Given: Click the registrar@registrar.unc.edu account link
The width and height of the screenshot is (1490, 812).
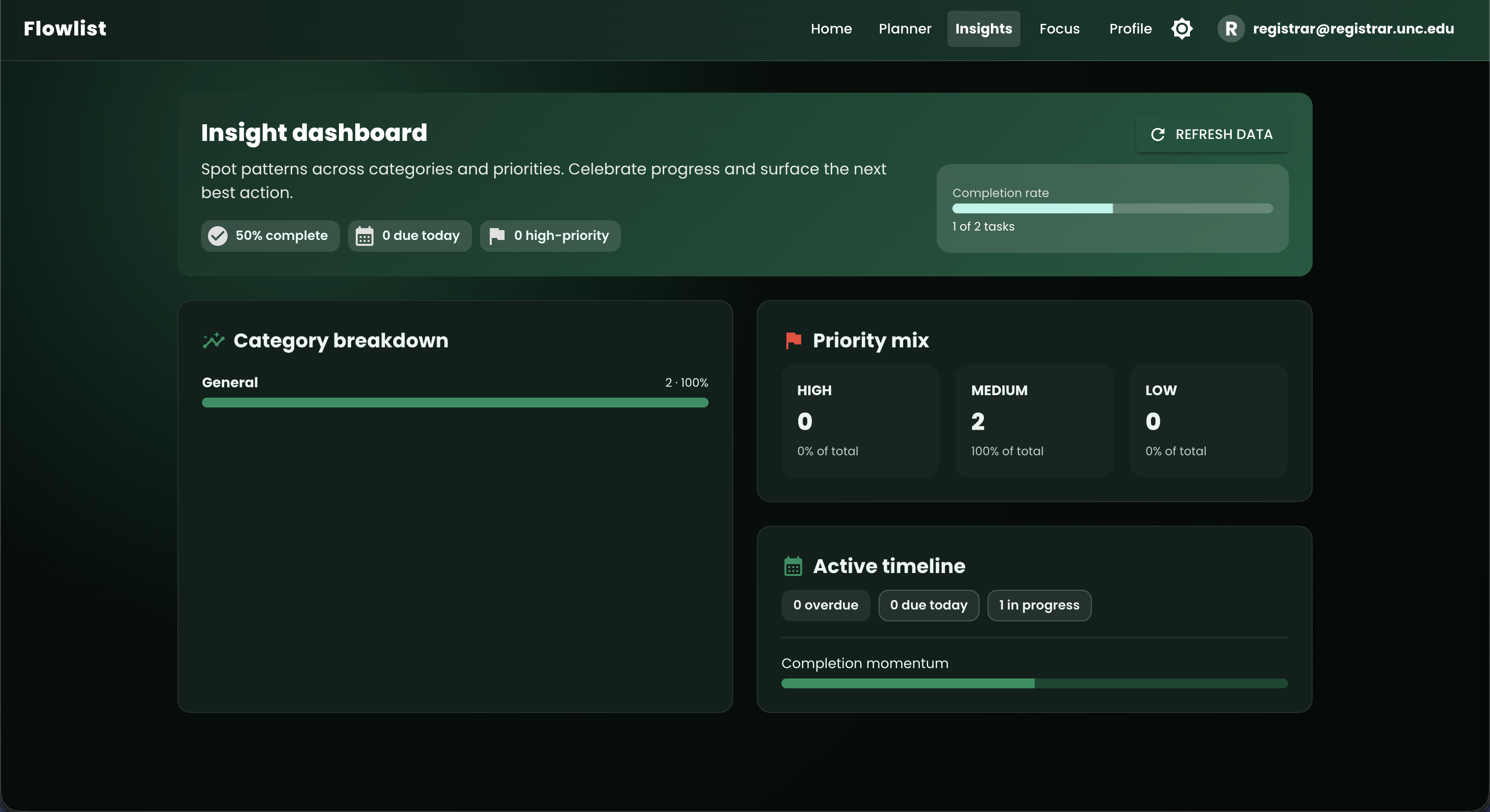Looking at the screenshot, I should pos(1354,29).
